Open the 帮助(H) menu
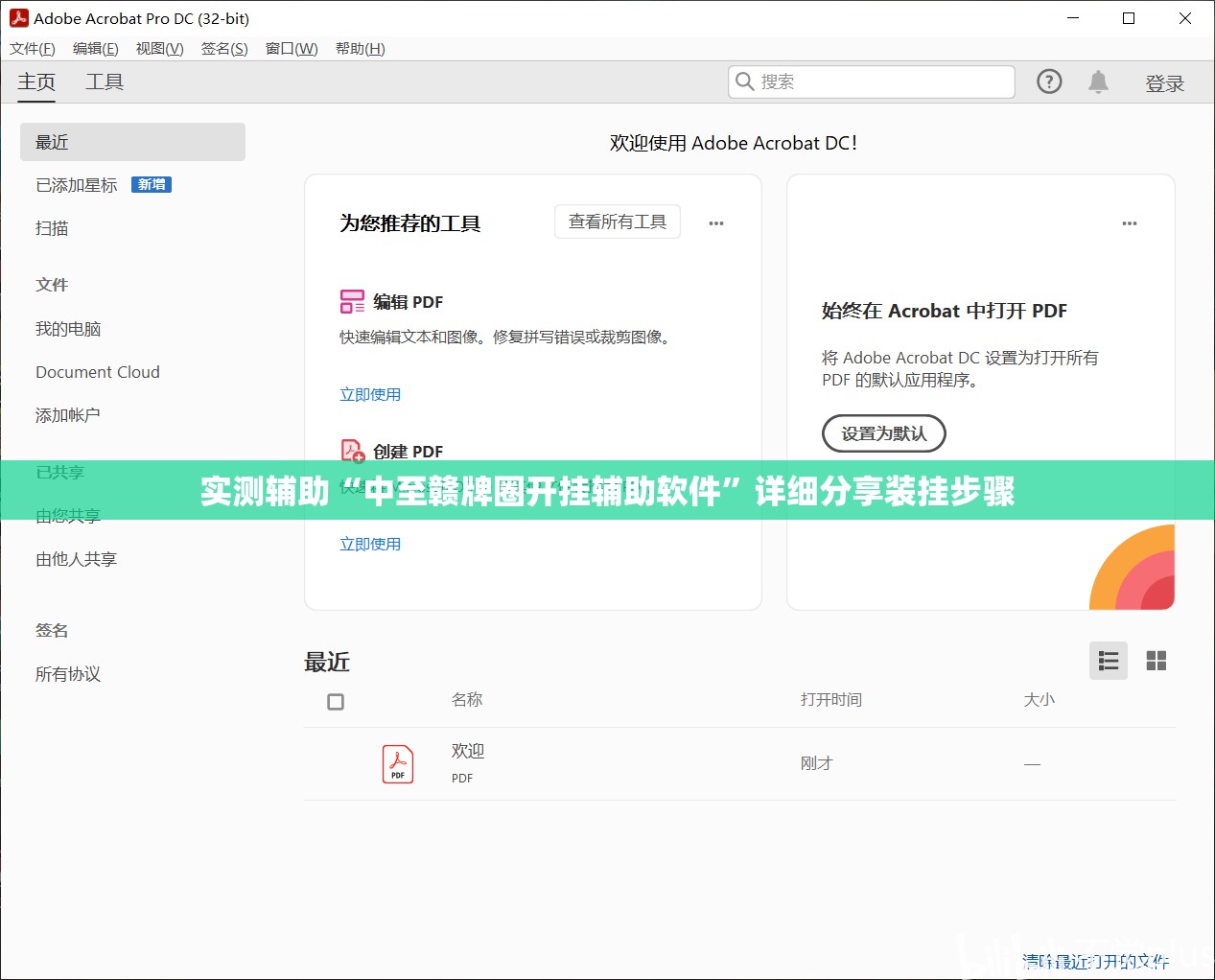1215x980 pixels. pos(361,49)
